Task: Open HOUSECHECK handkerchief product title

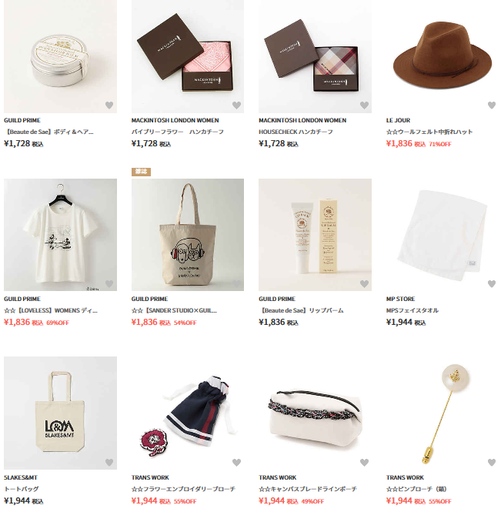Action: coord(296,132)
